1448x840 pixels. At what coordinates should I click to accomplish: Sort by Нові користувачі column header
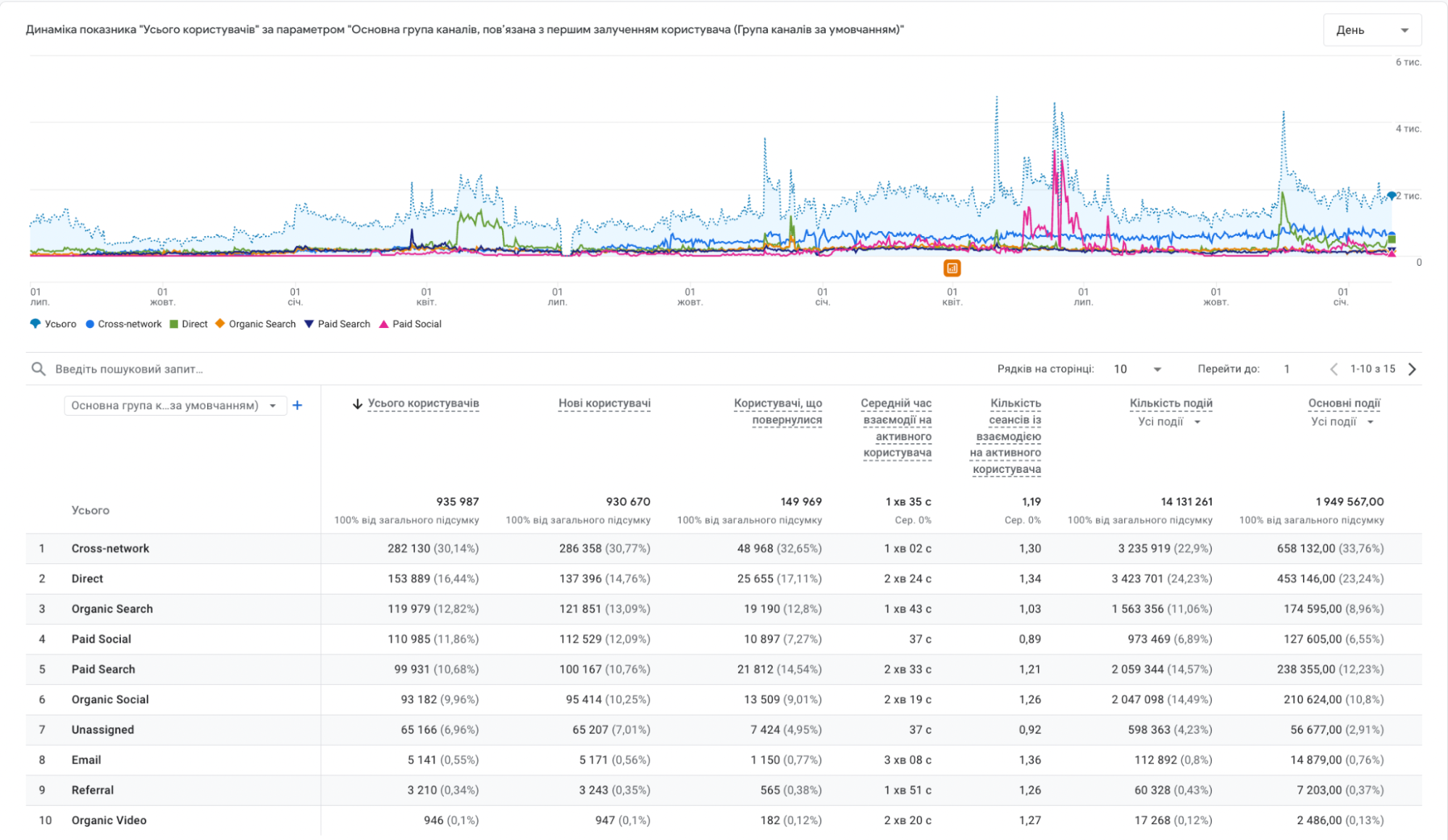click(604, 403)
